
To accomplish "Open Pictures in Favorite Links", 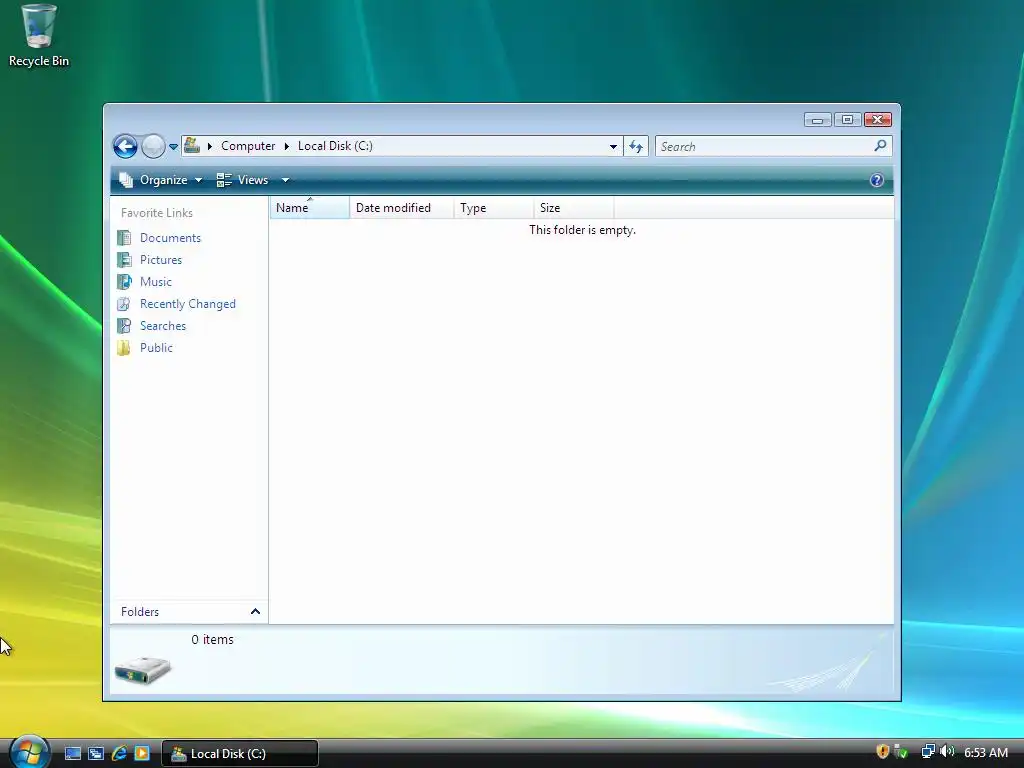I will 161,260.
